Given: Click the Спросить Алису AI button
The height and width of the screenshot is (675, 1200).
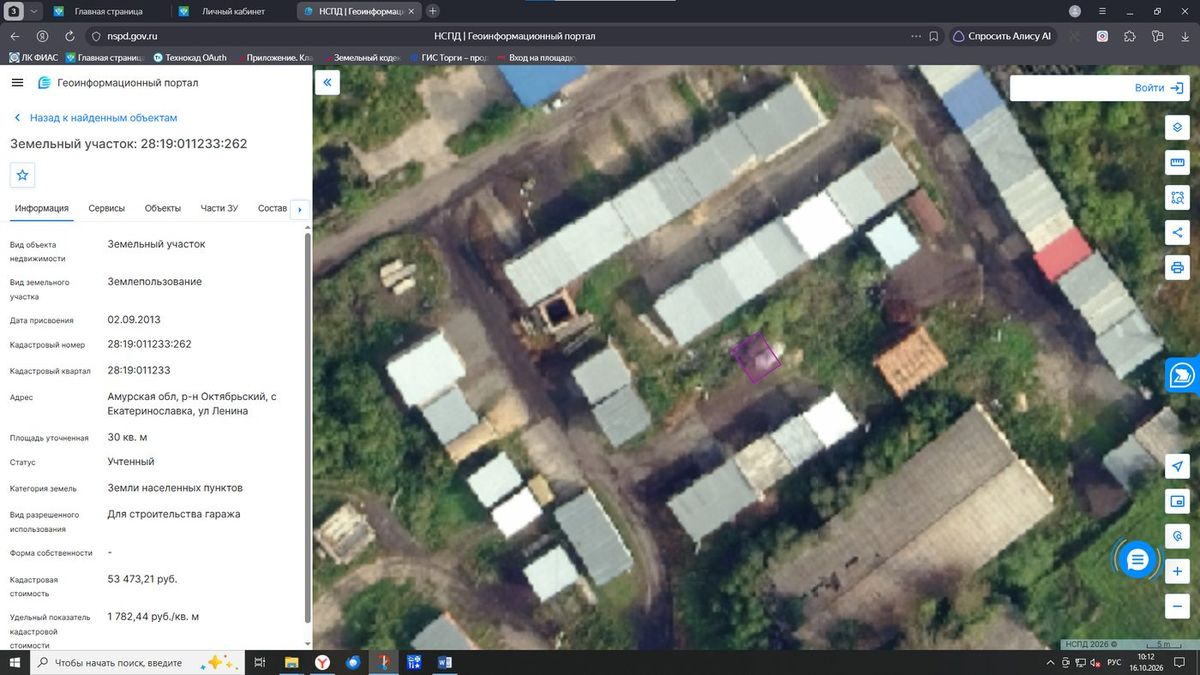Looking at the screenshot, I should coord(1002,36).
